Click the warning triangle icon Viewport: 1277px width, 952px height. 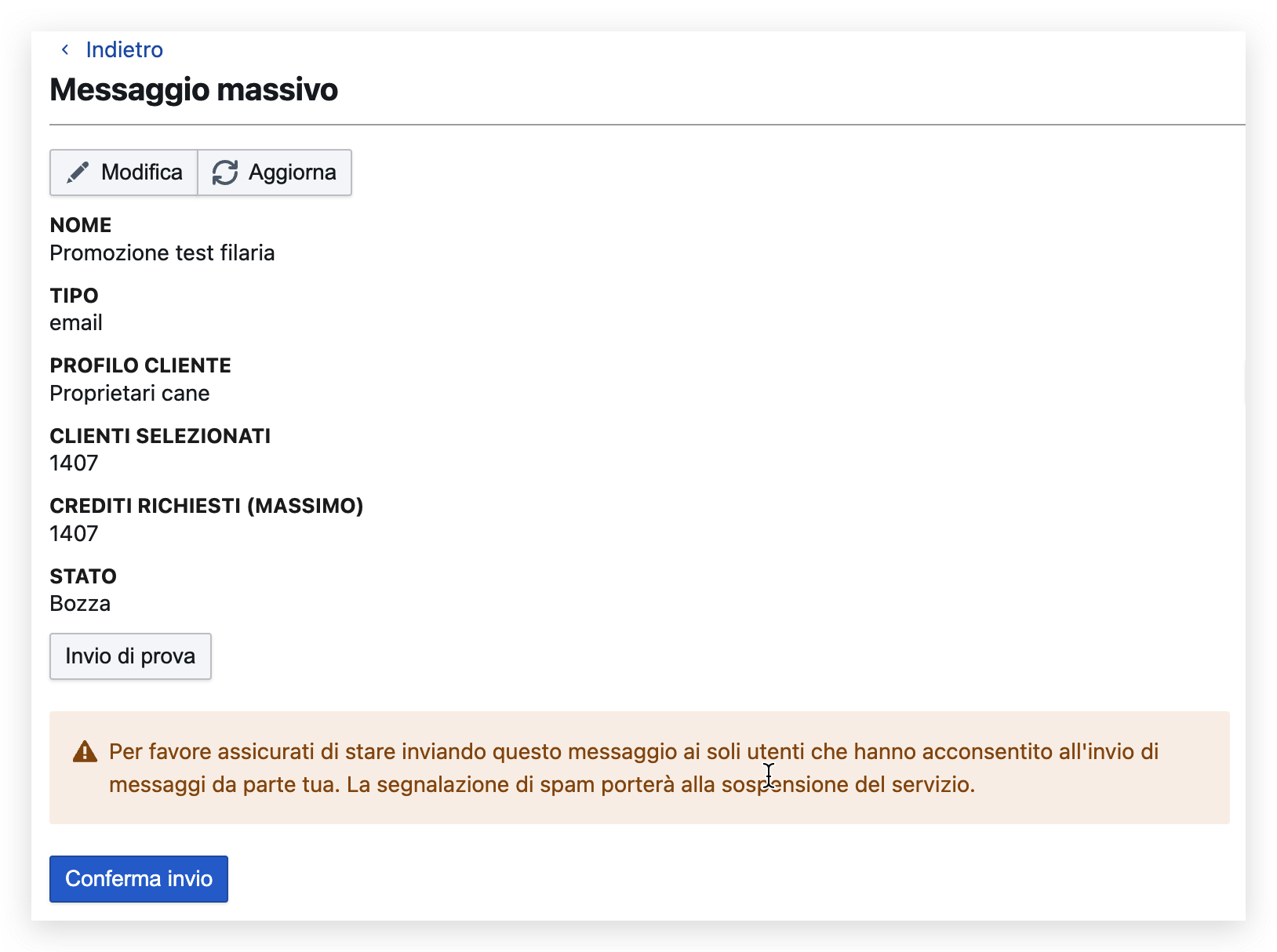[x=85, y=752]
